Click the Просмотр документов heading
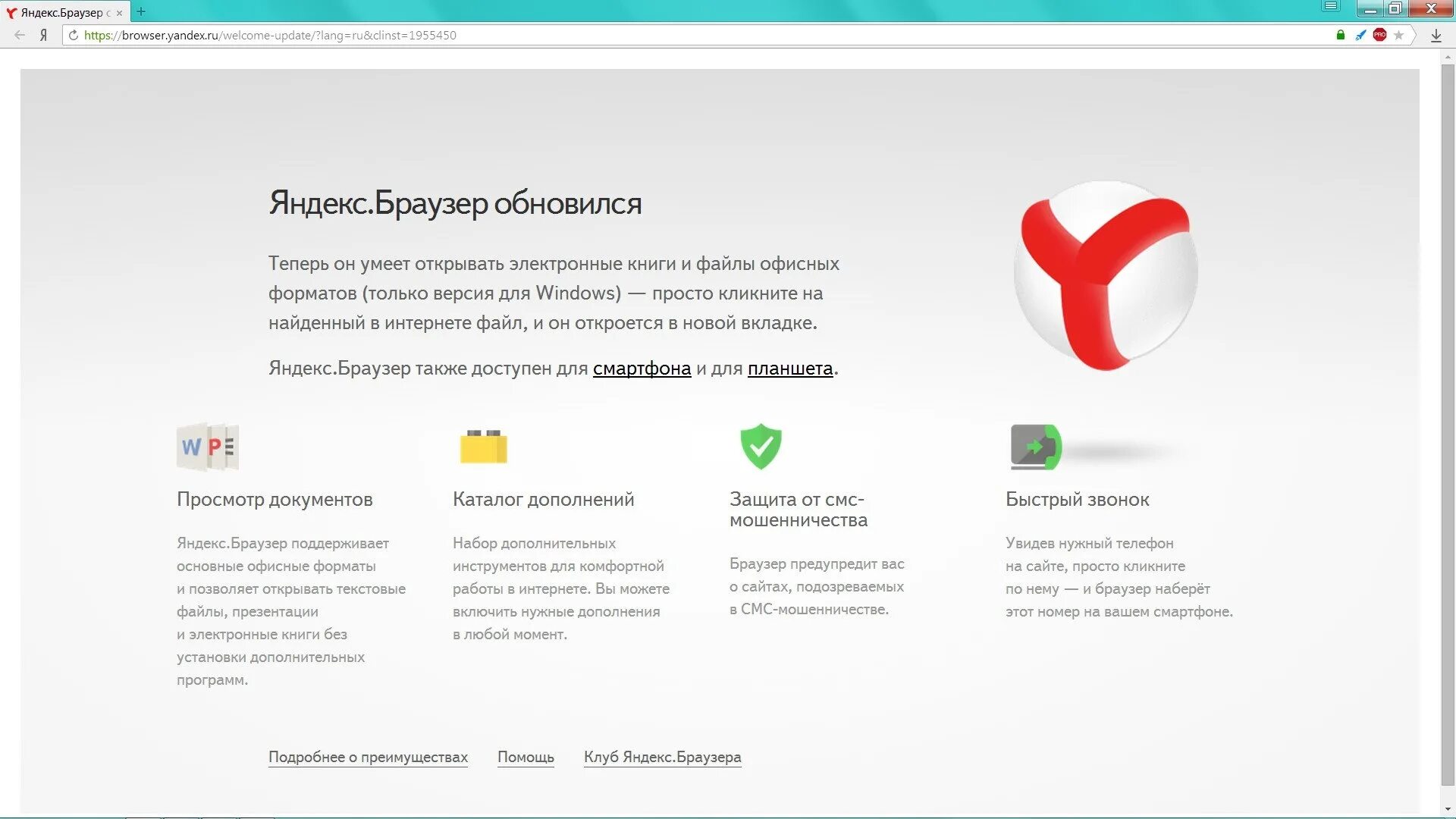1456x819 pixels. click(275, 500)
